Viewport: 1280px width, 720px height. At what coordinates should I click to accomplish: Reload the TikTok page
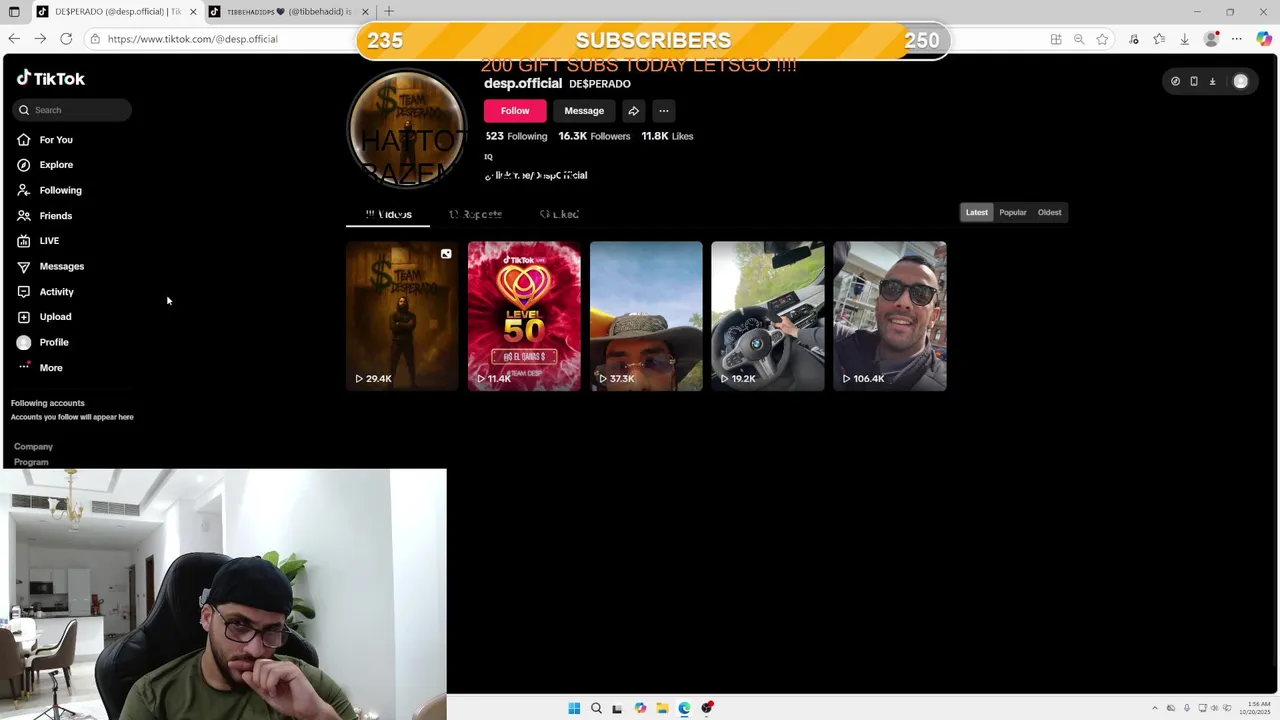coord(66,39)
